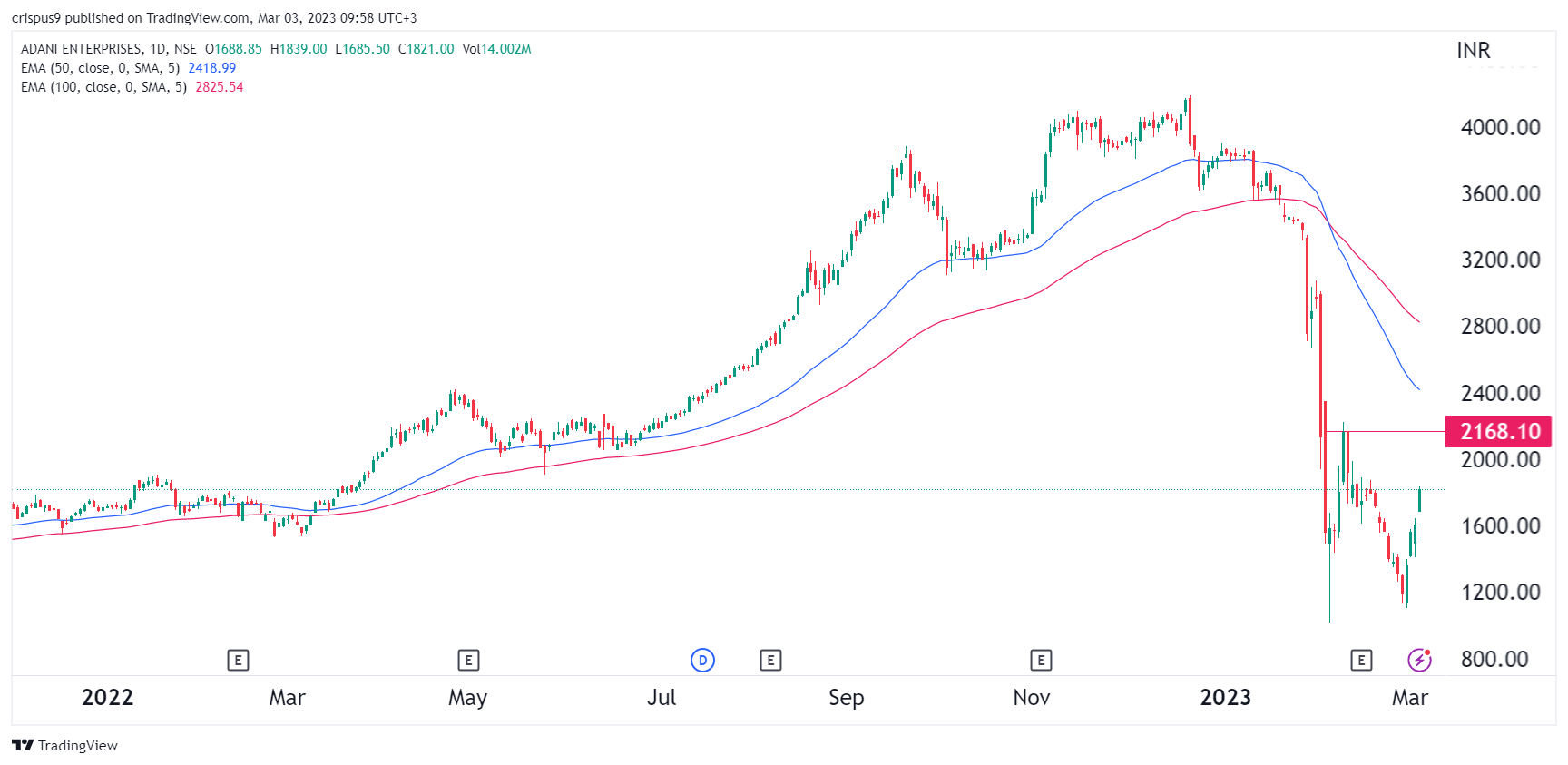Click the 2022 label on time axis
1568x765 pixels.
[107, 697]
